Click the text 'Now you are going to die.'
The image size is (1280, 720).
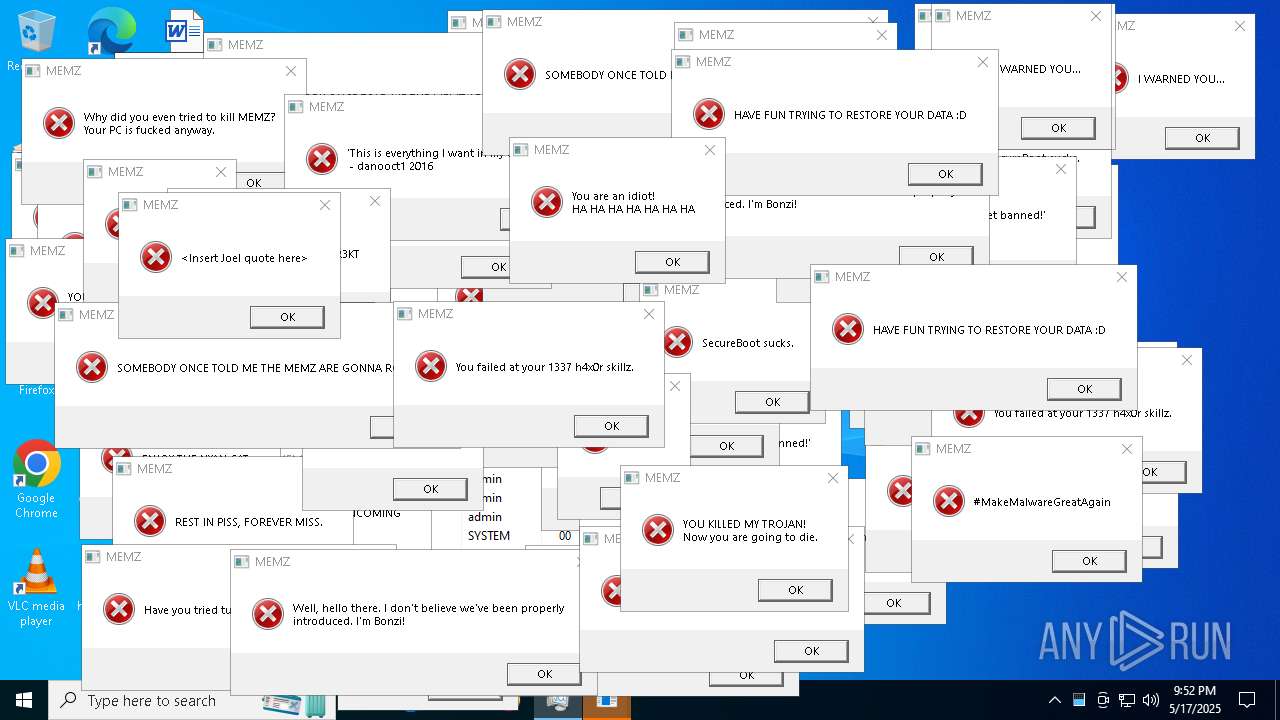click(x=750, y=537)
